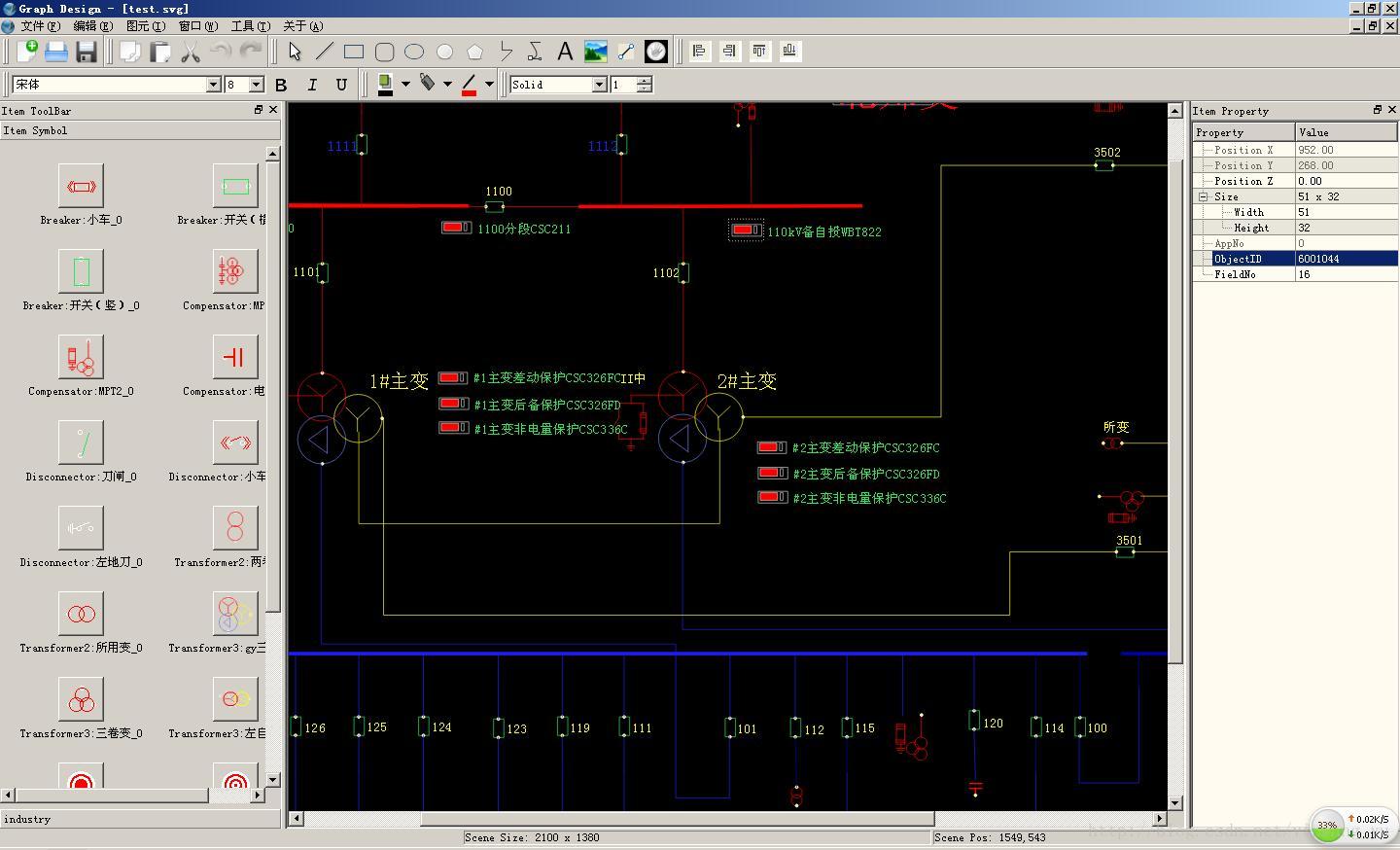Pick the Transformer3:三卷变_0 symbol
1400x850 pixels.
coord(81,699)
